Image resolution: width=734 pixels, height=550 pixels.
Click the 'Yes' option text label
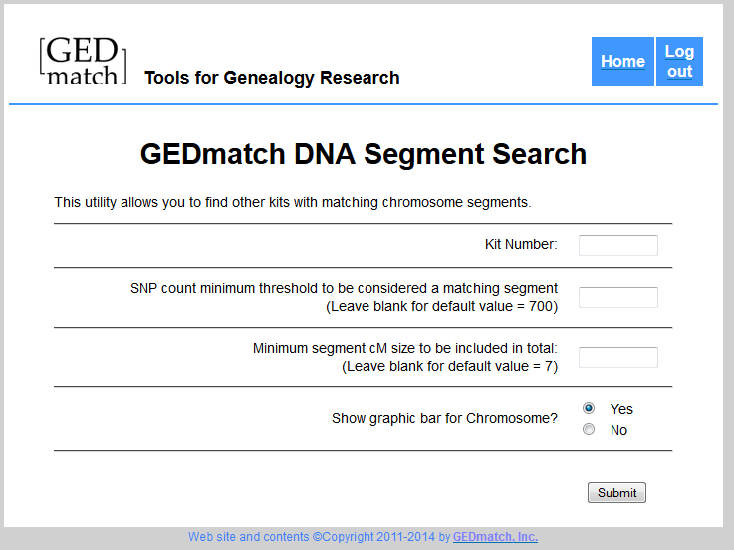click(x=621, y=409)
